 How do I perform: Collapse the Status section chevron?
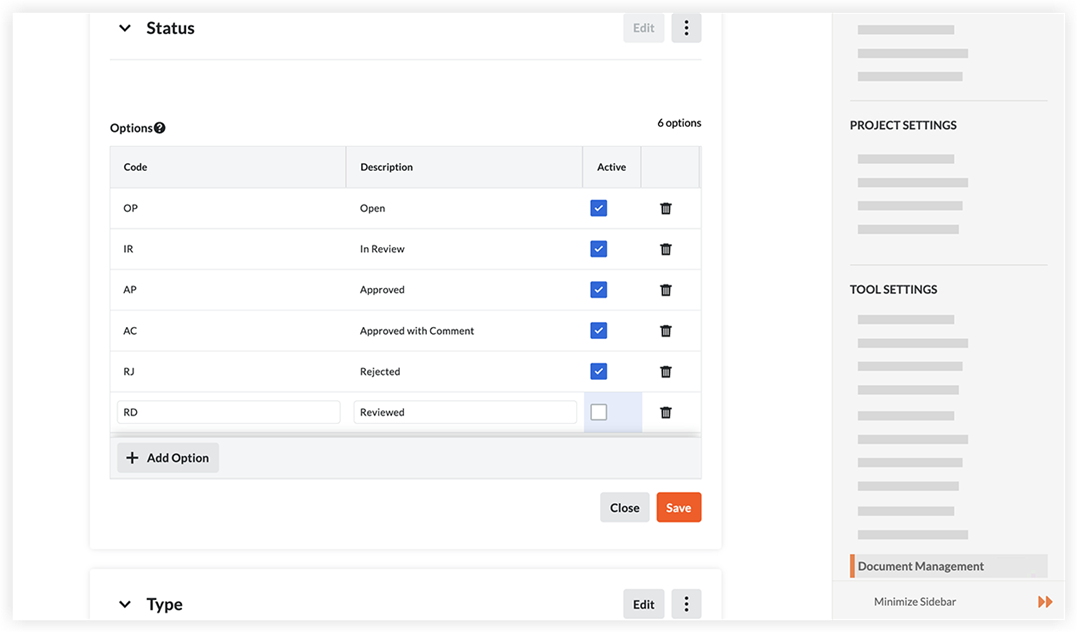pos(125,28)
